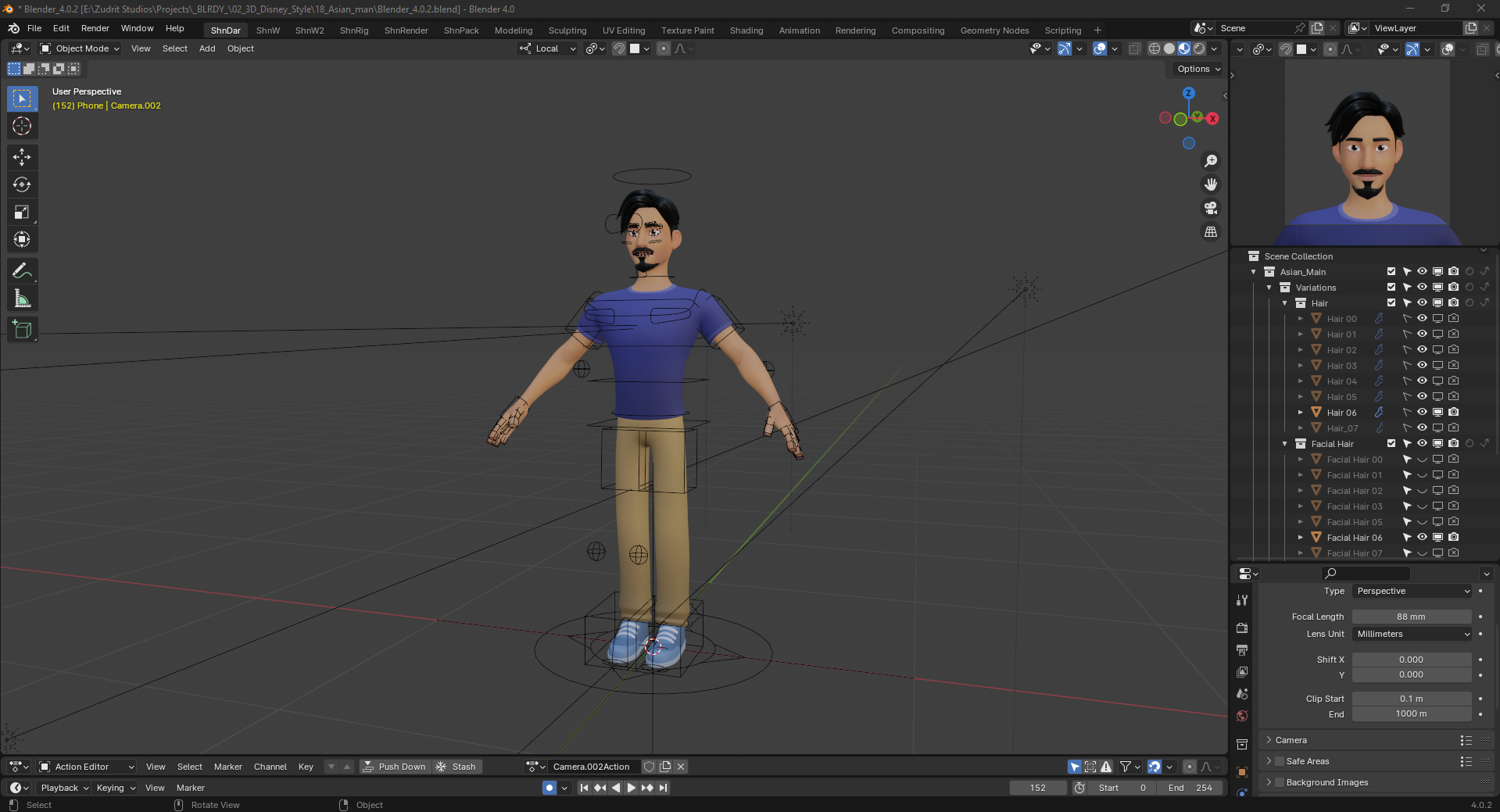Open the Local transform orientation dropdown
The width and height of the screenshot is (1500, 812).
click(x=547, y=48)
